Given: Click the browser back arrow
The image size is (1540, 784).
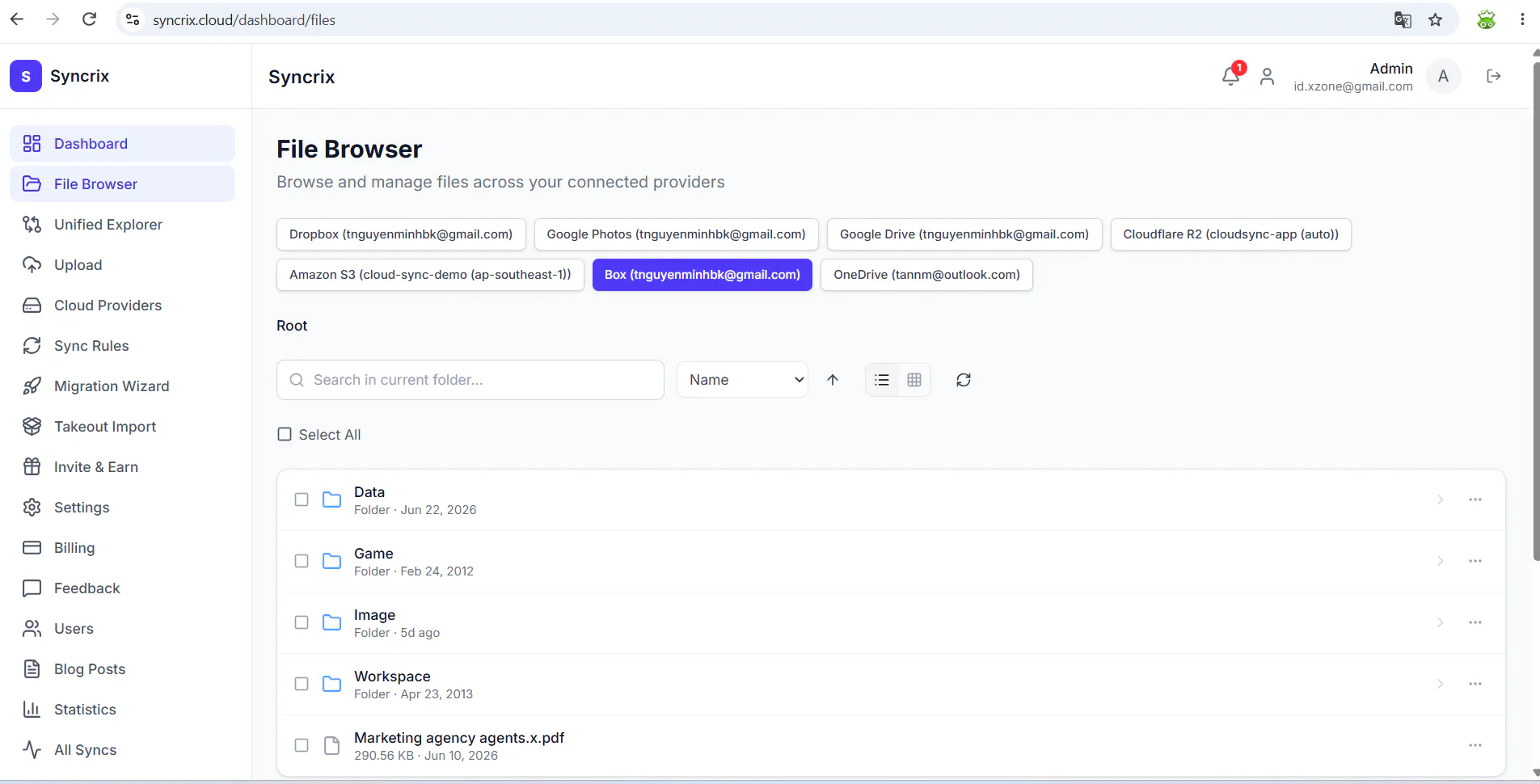Looking at the screenshot, I should 17,19.
